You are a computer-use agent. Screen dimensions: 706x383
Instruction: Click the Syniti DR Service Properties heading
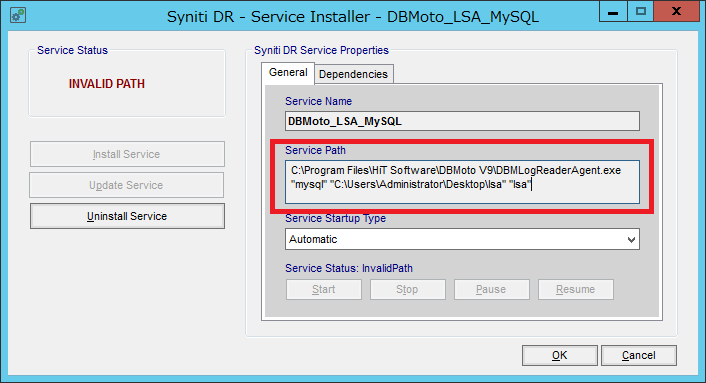[x=321, y=50]
